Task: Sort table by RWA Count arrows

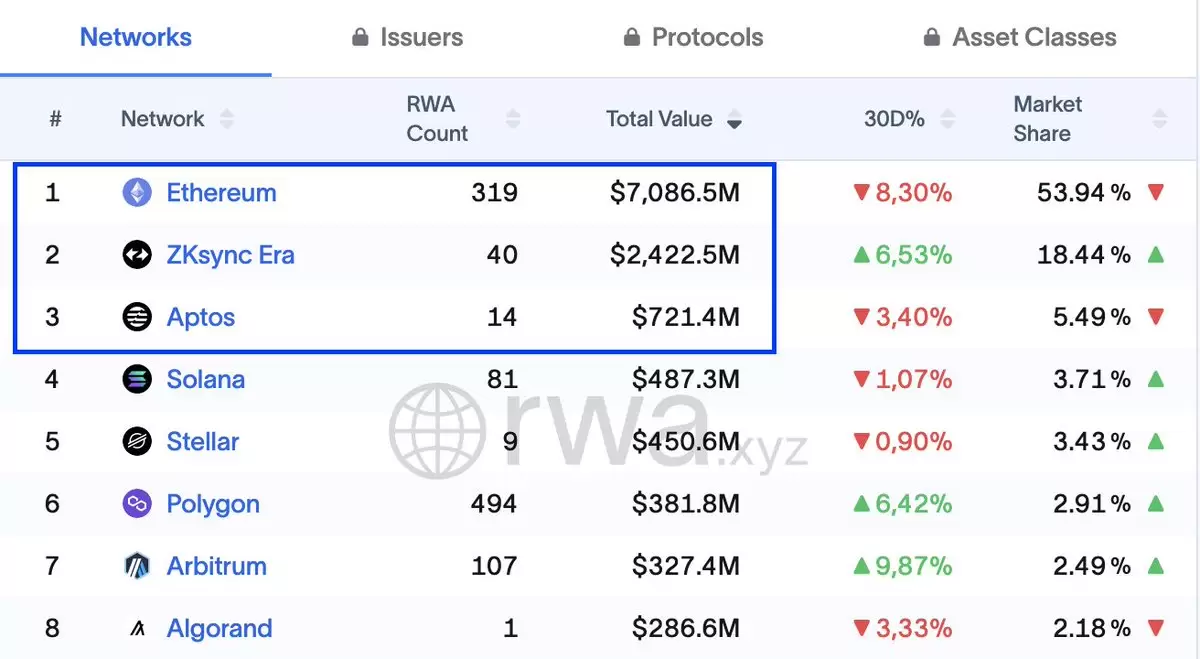Action: pos(513,119)
